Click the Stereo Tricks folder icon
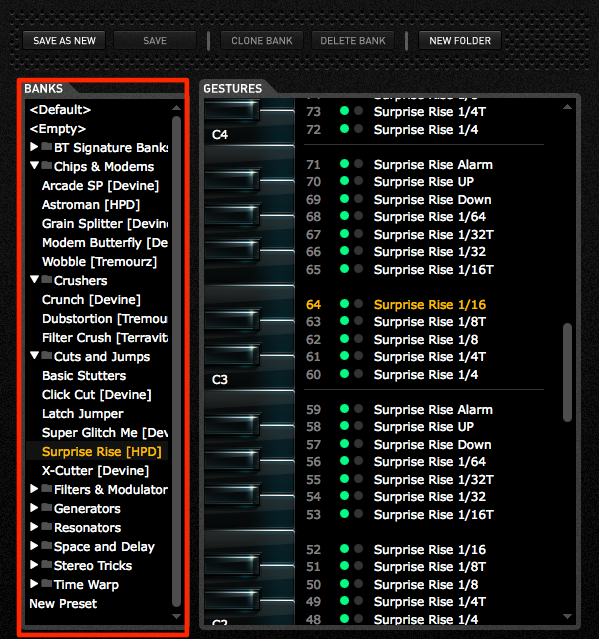Image resolution: width=599 pixels, height=639 pixels. [x=46, y=564]
